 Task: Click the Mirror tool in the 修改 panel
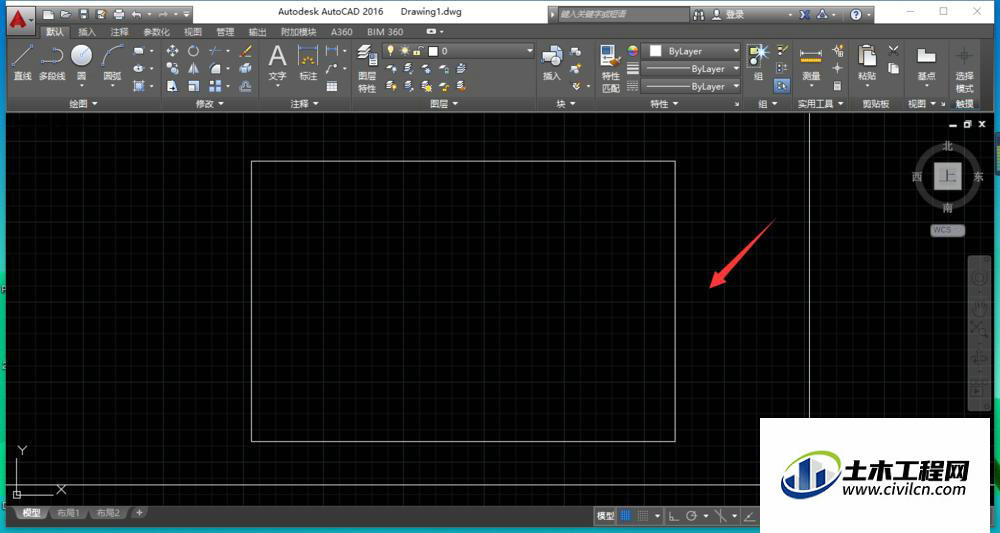(x=193, y=68)
